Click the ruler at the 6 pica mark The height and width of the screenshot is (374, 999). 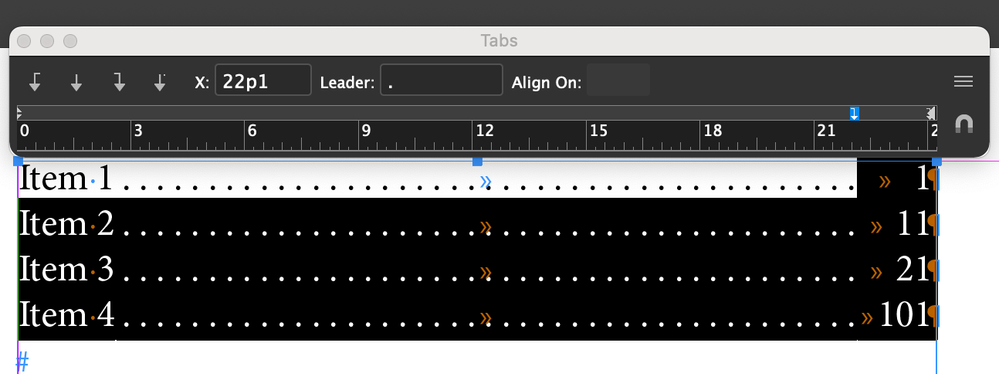pyautogui.click(x=245, y=135)
